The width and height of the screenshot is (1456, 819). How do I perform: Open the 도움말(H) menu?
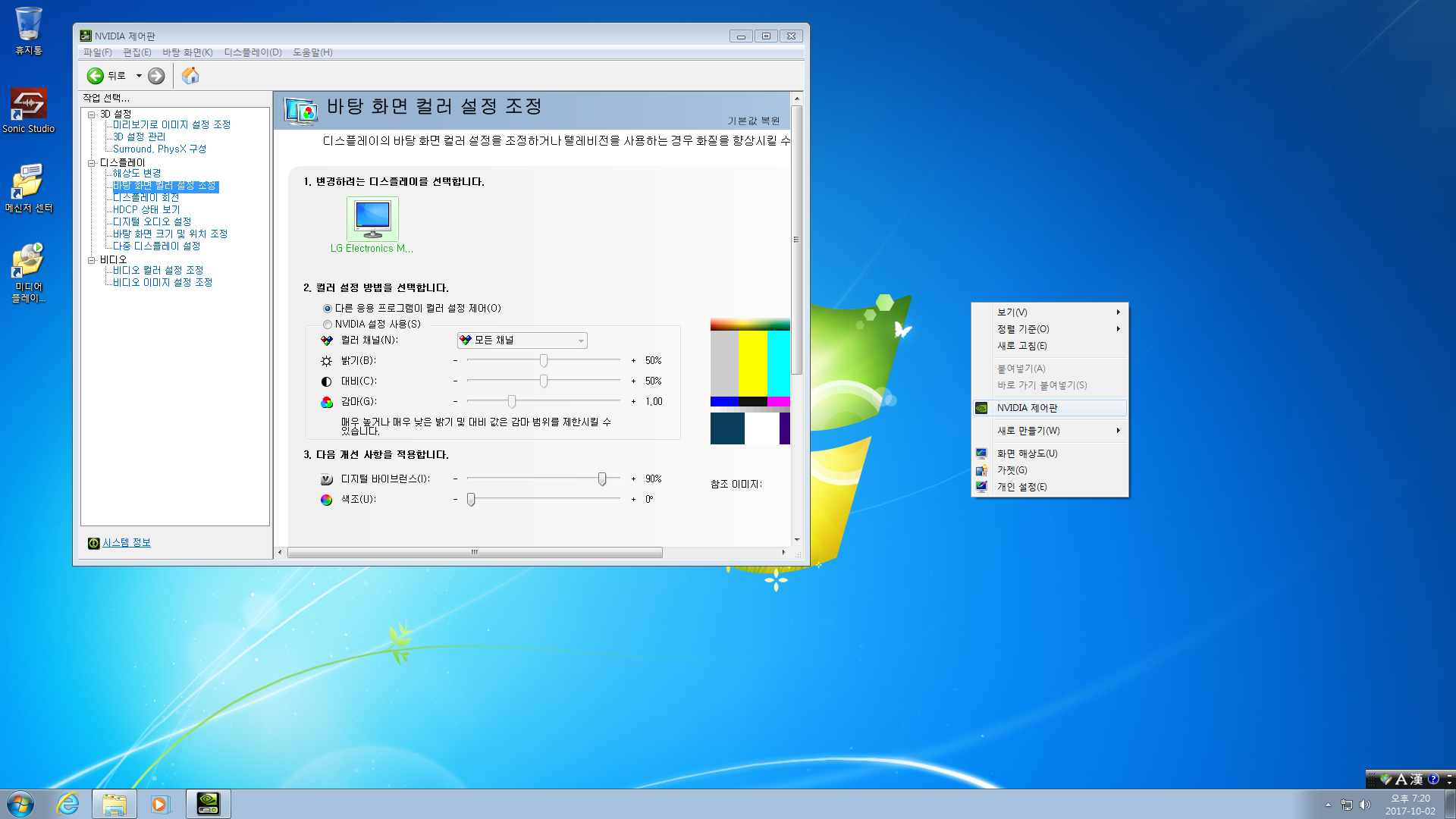click(x=312, y=52)
